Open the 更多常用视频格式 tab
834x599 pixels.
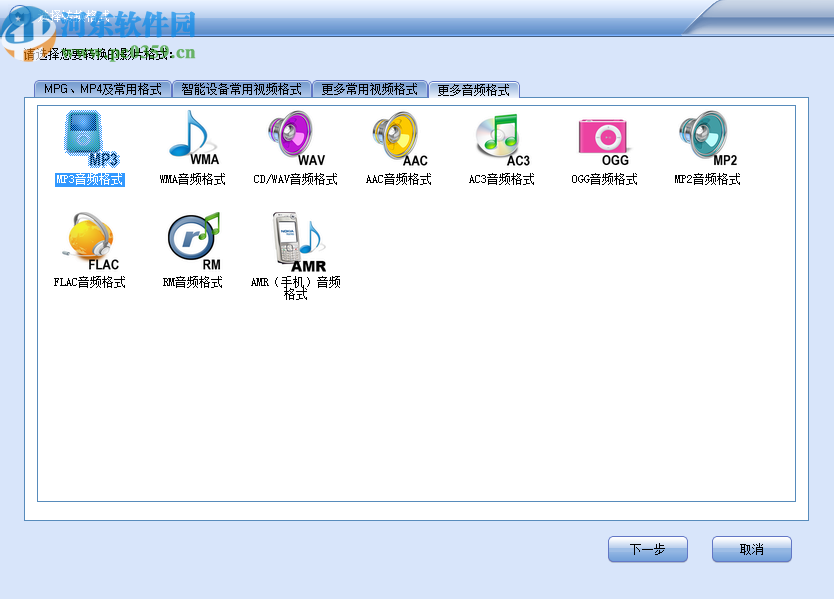(x=372, y=88)
